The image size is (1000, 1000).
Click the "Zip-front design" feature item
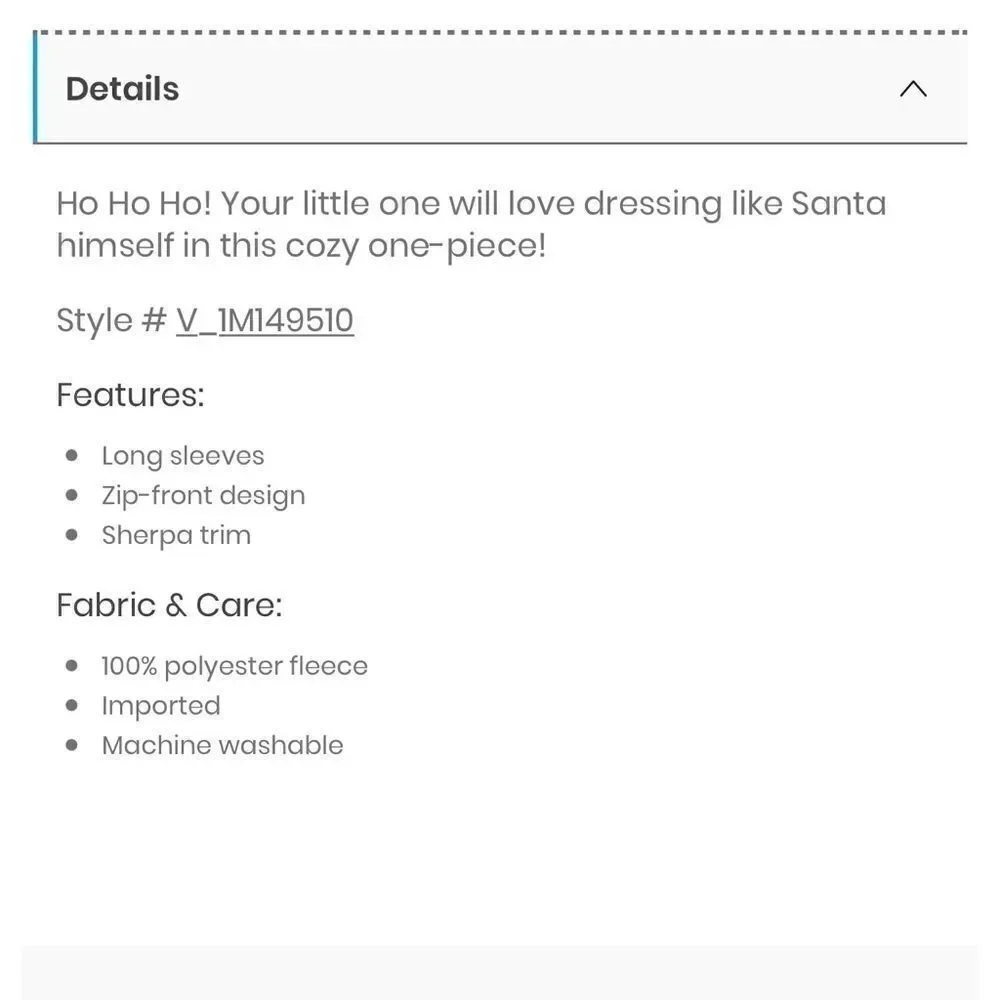203,496
